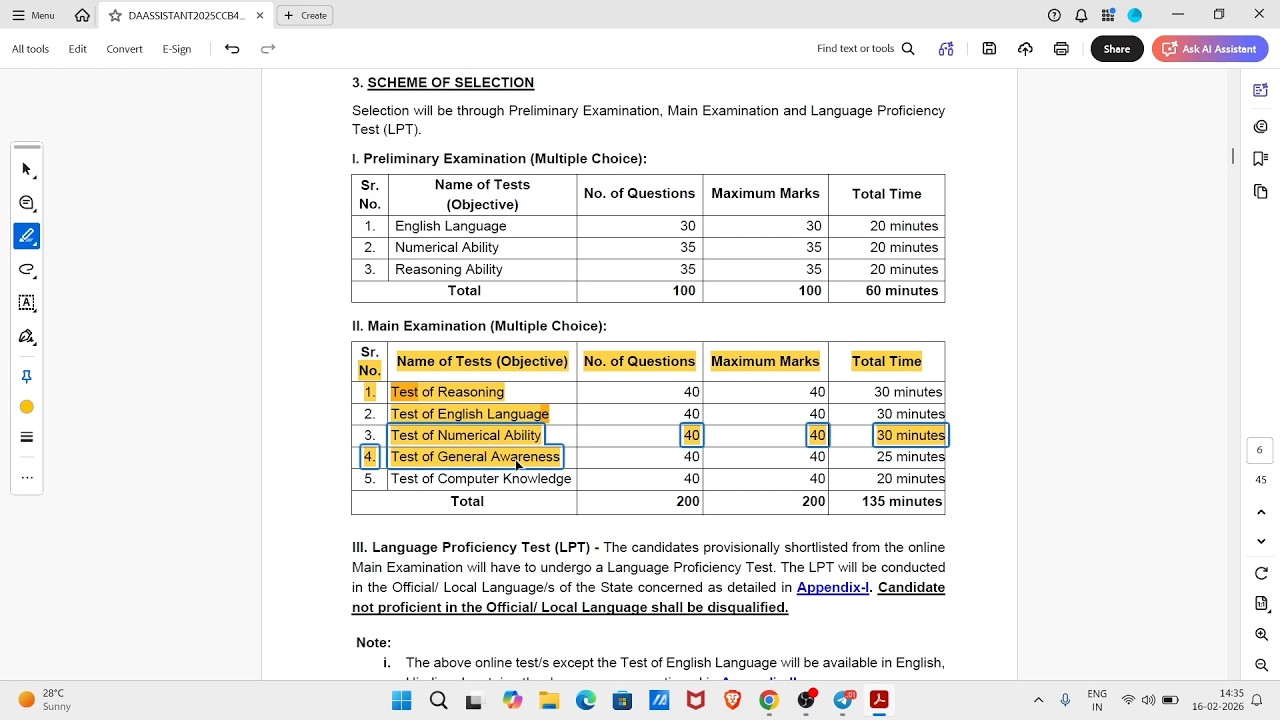1280x720 pixels.
Task: Open page display fit options
Action: pos(1261,604)
